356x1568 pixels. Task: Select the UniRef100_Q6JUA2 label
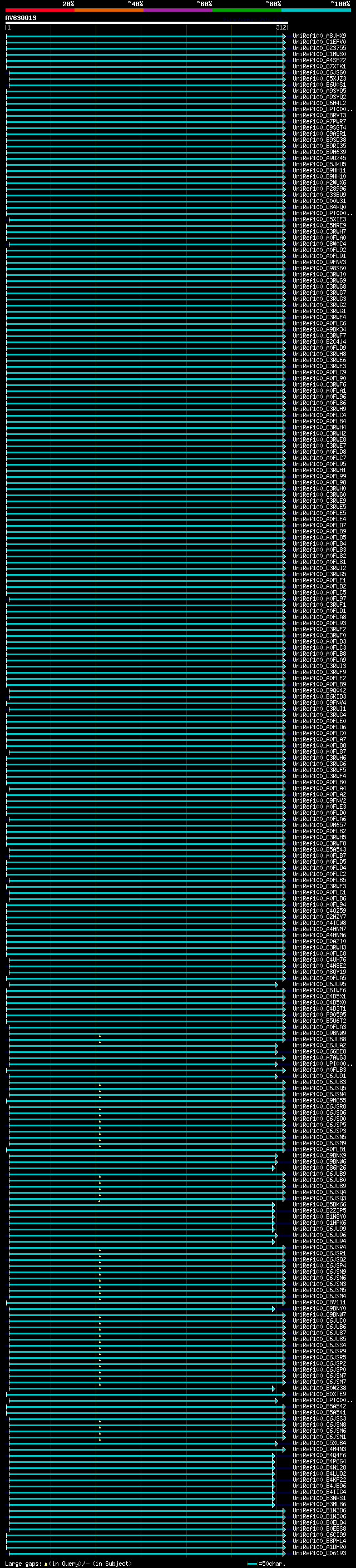319,1045
